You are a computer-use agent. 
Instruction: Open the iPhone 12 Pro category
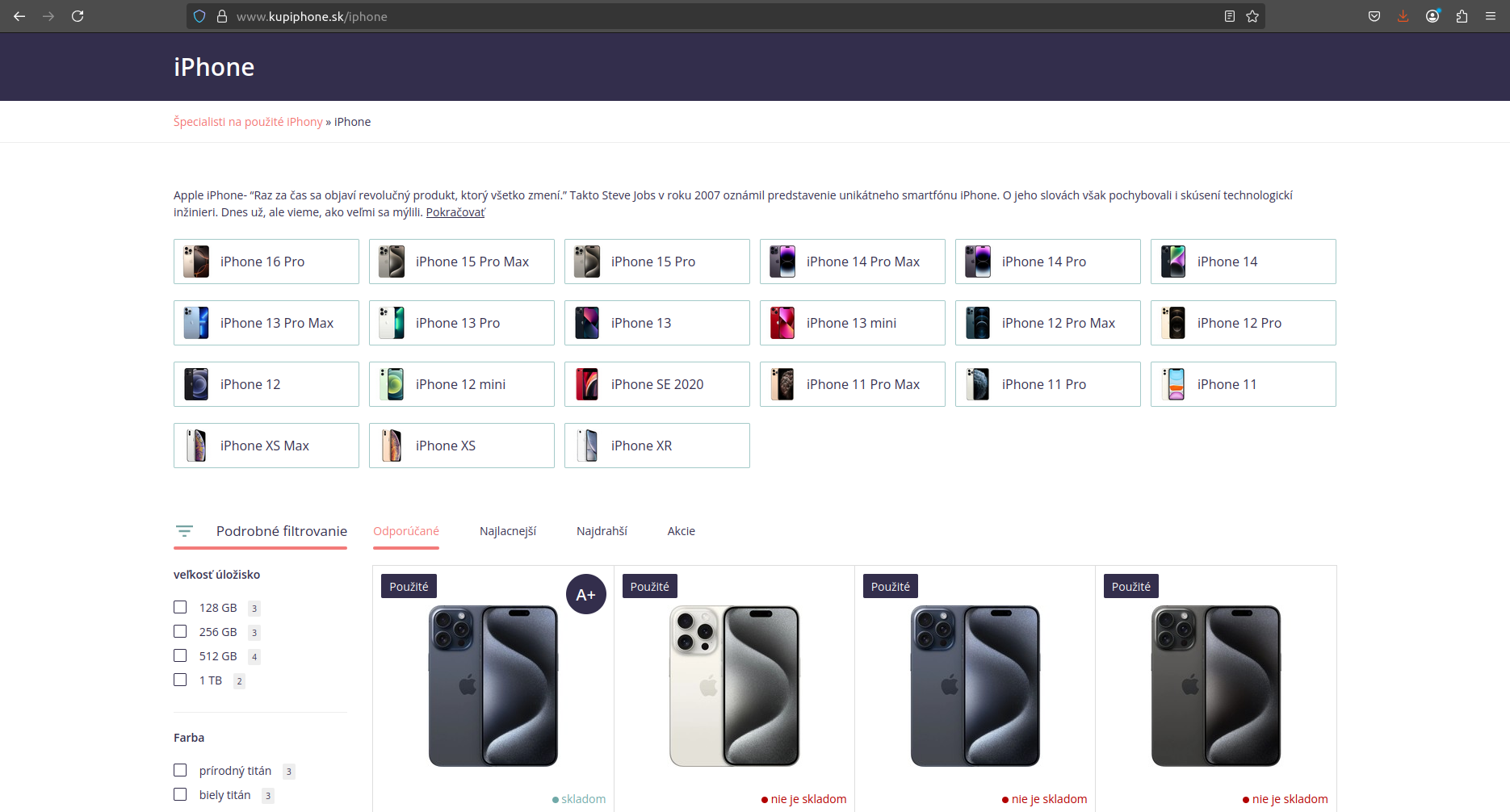[x=1244, y=323]
